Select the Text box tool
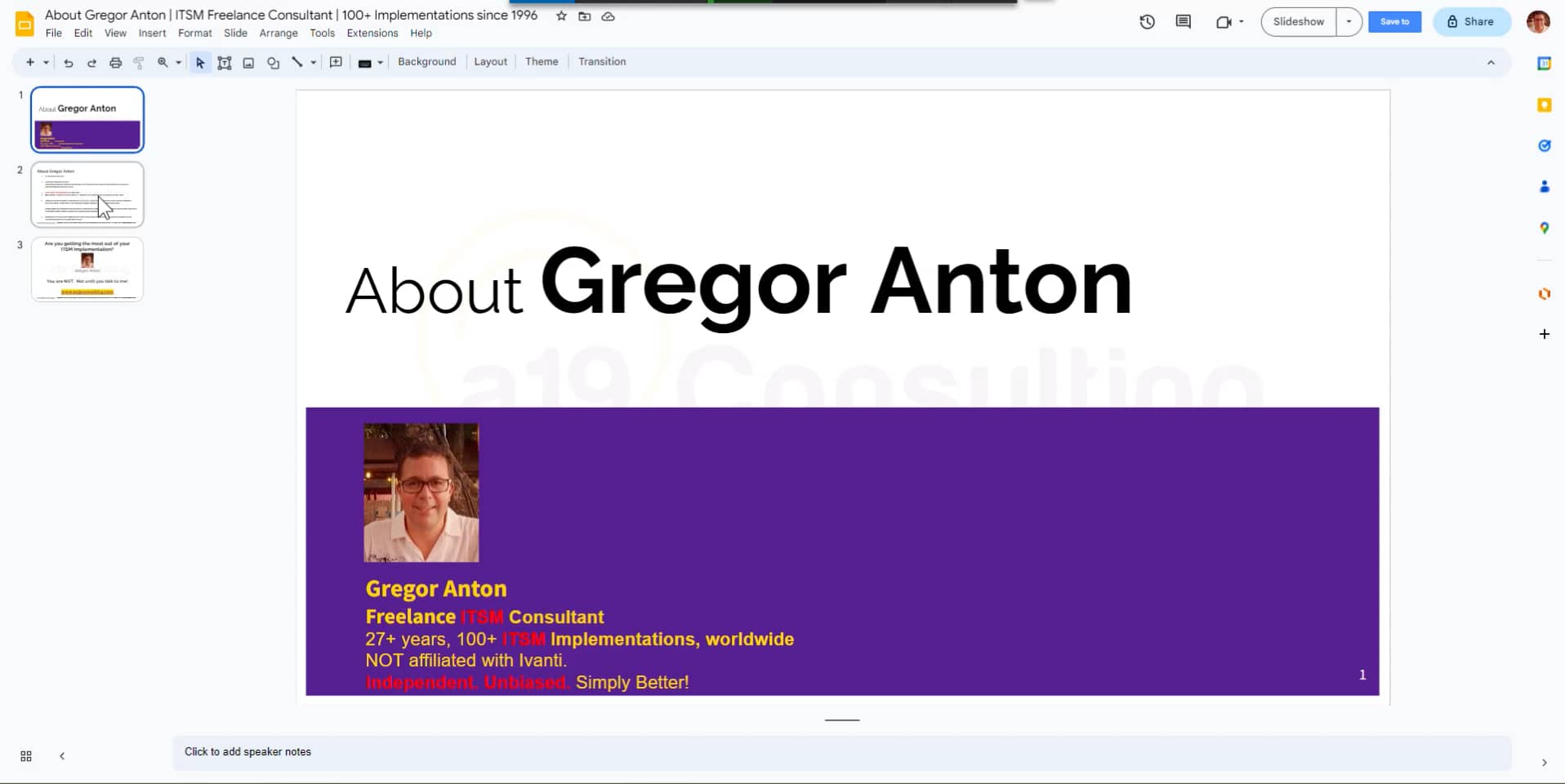 pos(225,62)
